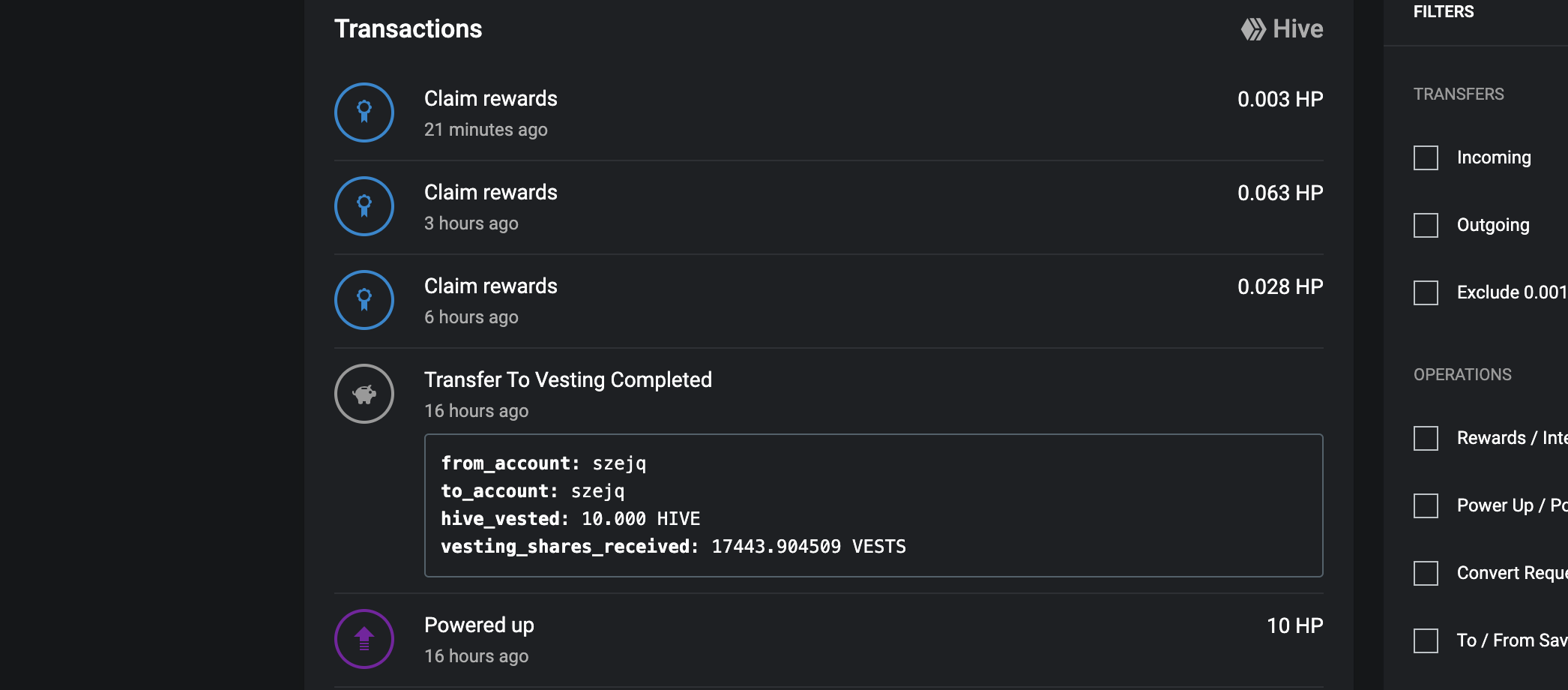Screen dimensions: 1568x690
Task: Click the Incoming filter label
Action: (1494, 157)
